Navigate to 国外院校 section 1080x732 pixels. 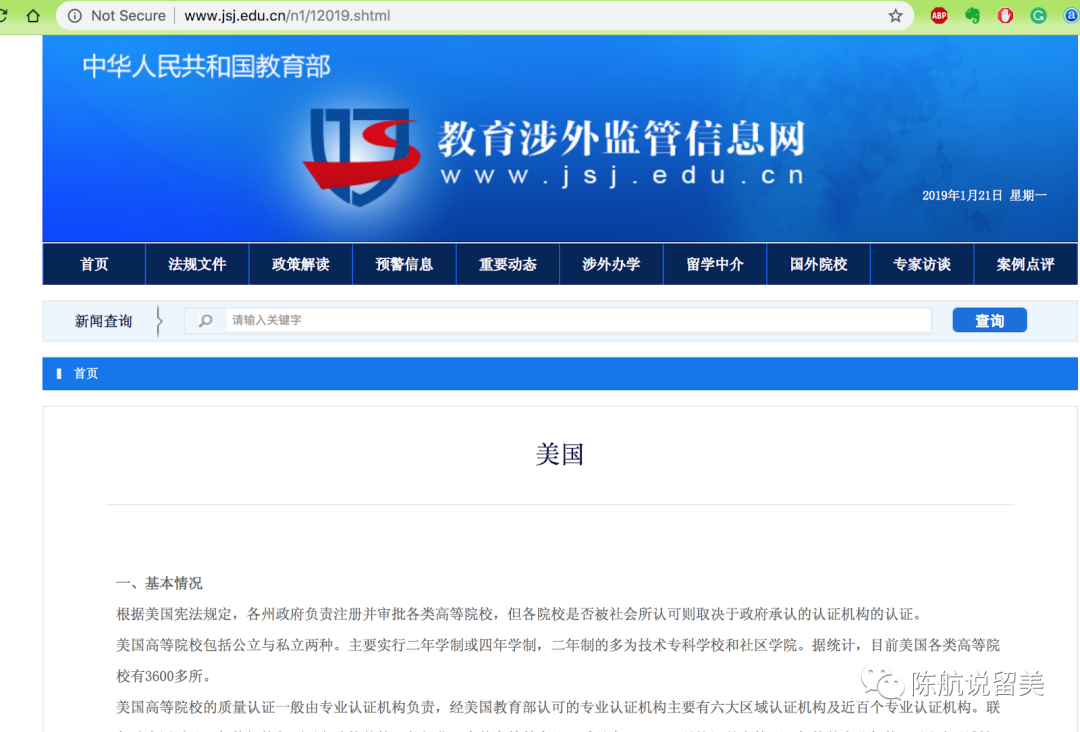click(818, 265)
